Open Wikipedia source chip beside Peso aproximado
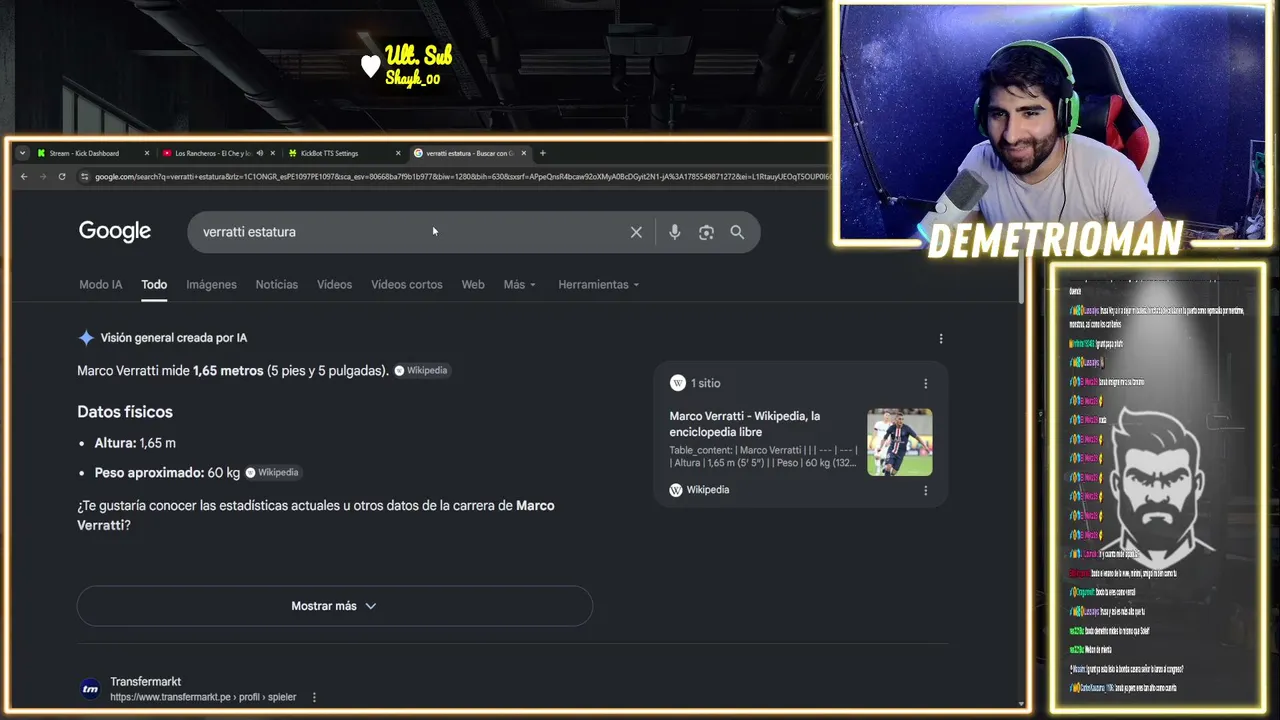The image size is (1280, 720). [273, 472]
